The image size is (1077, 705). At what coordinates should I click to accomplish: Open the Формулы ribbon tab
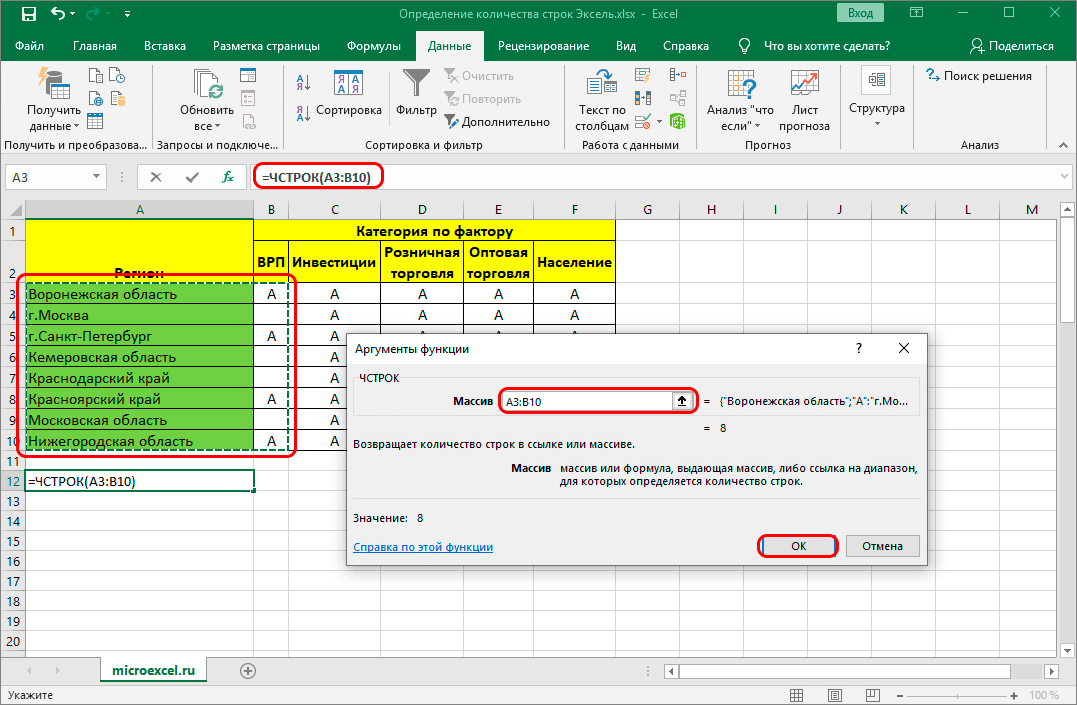[x=374, y=46]
